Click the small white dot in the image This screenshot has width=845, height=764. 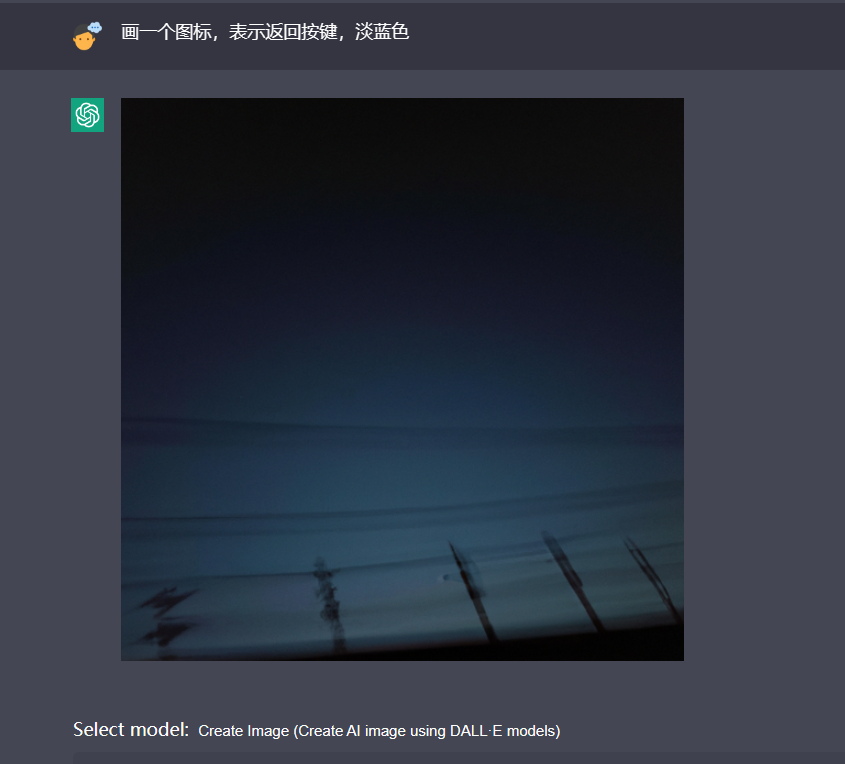click(x=446, y=578)
